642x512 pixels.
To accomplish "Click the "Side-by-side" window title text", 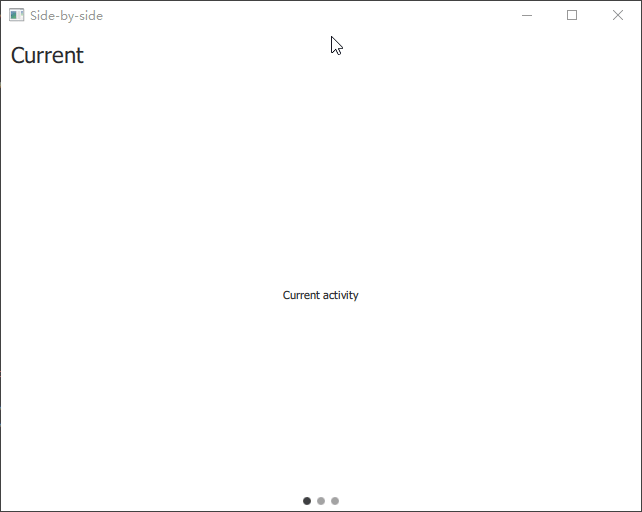I will [66, 16].
